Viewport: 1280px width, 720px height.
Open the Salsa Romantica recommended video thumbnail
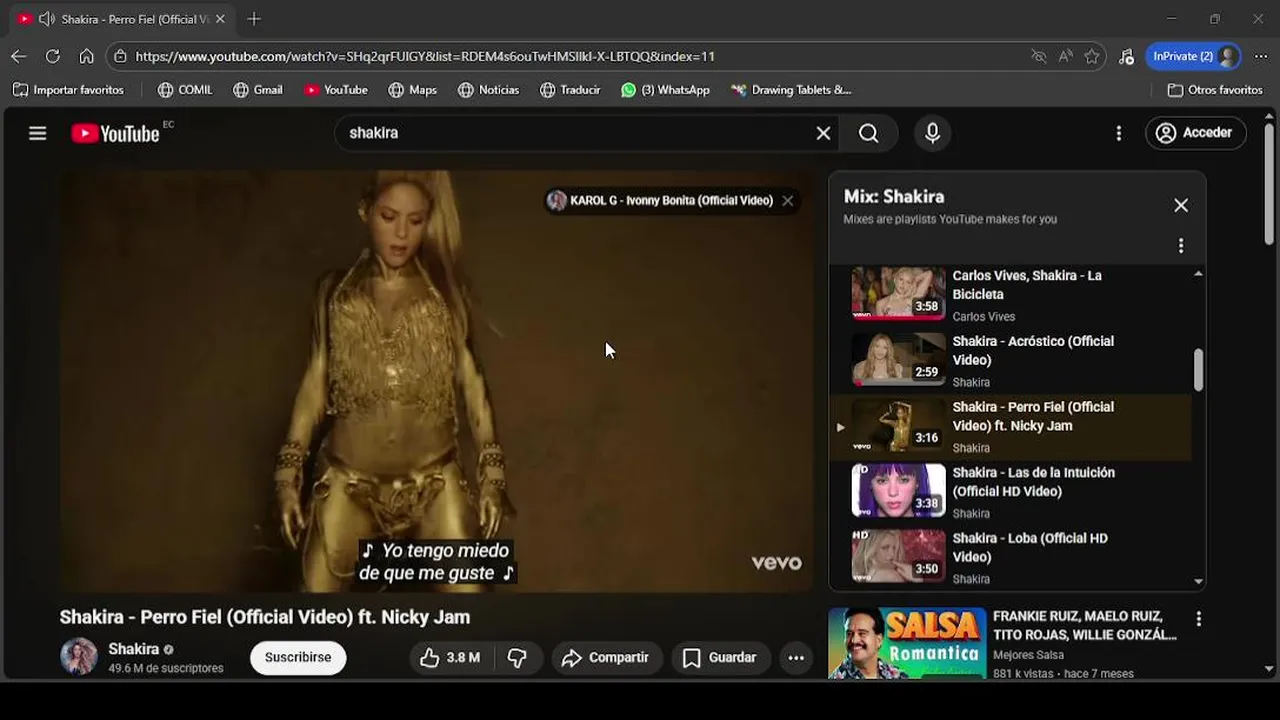click(907, 643)
